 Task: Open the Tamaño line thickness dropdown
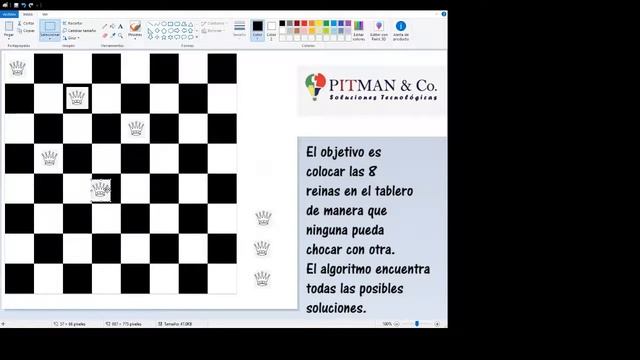tap(240, 29)
